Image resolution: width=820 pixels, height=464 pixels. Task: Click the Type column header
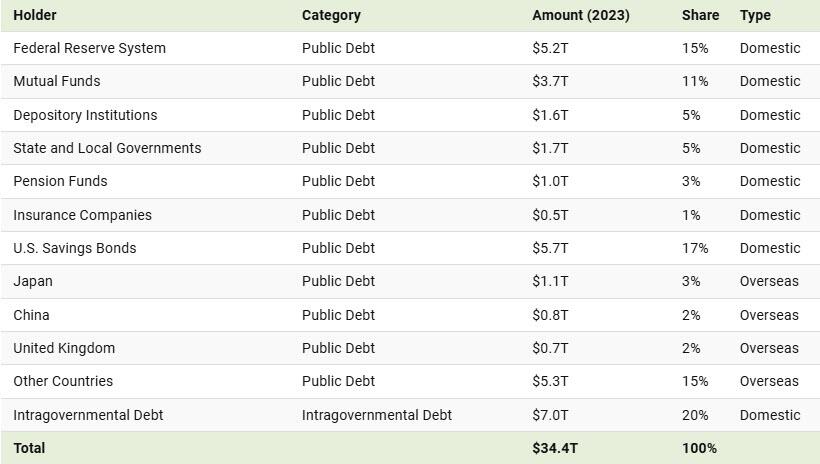coord(755,15)
